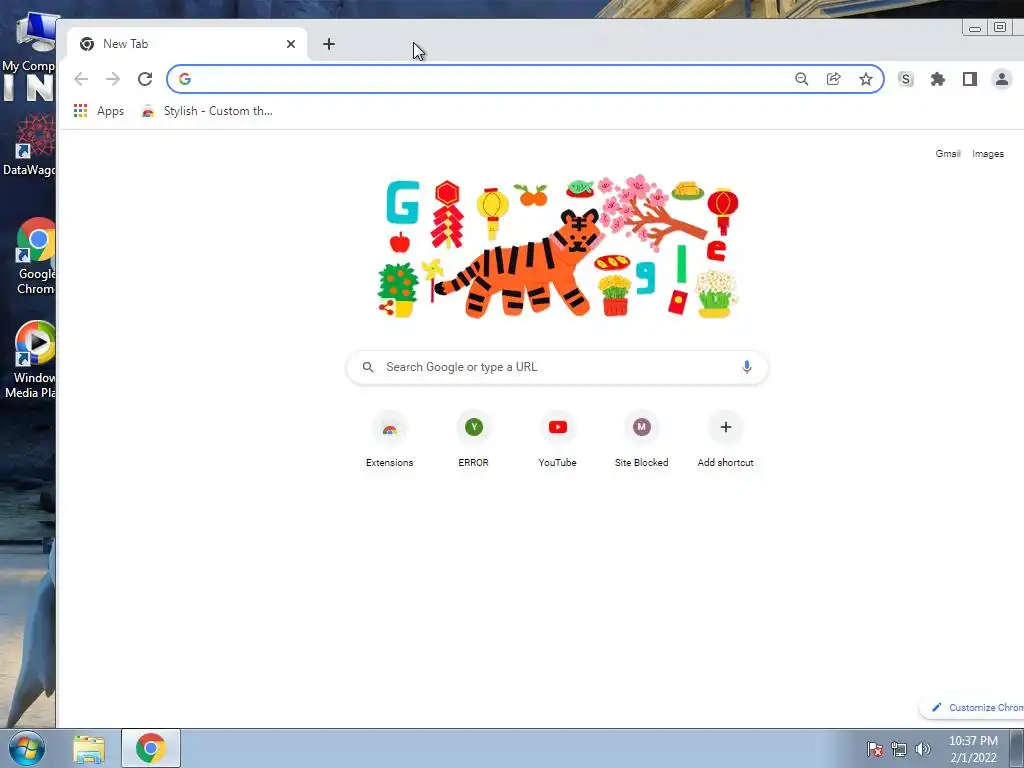The width and height of the screenshot is (1024, 768).
Task: Open the zoom magnifier icon in the address bar
Action: [801, 79]
